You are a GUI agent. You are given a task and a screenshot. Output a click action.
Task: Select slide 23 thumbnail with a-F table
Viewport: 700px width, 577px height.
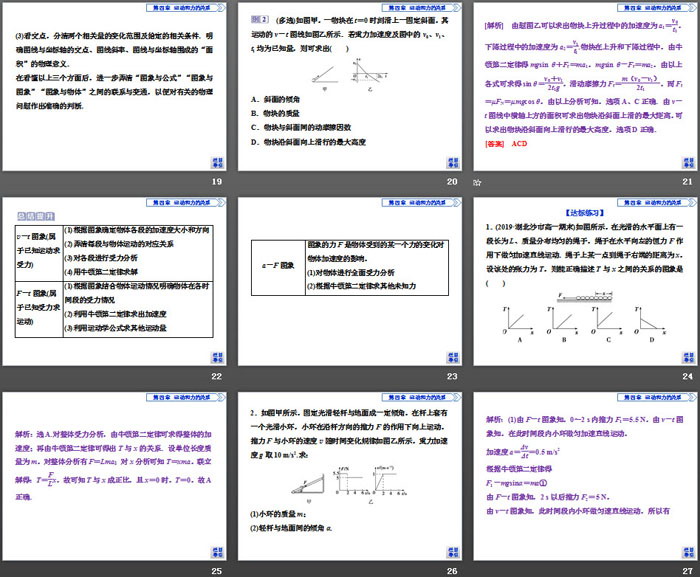[x=350, y=282]
